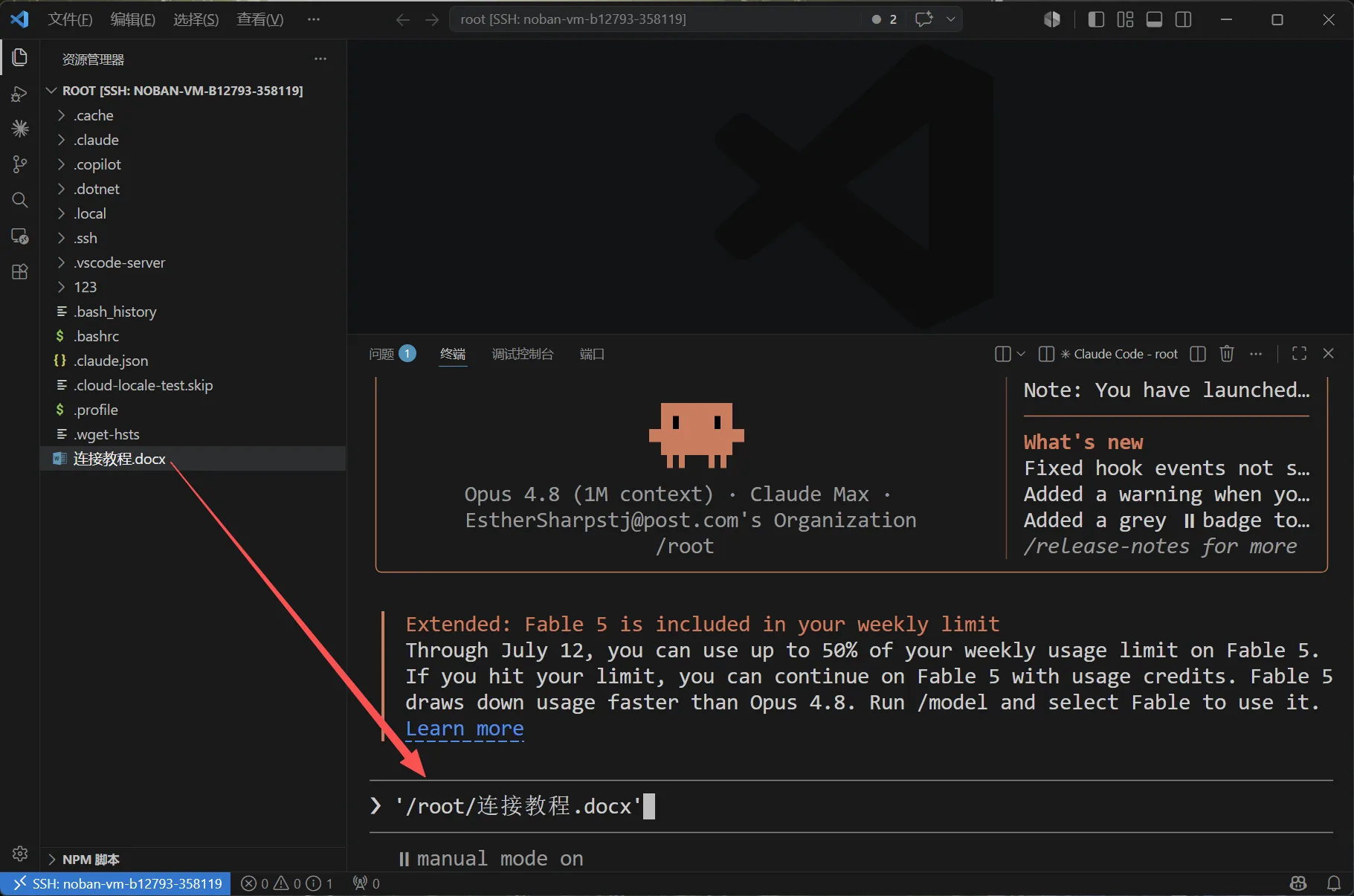Open the Manage gear menu

[20, 853]
